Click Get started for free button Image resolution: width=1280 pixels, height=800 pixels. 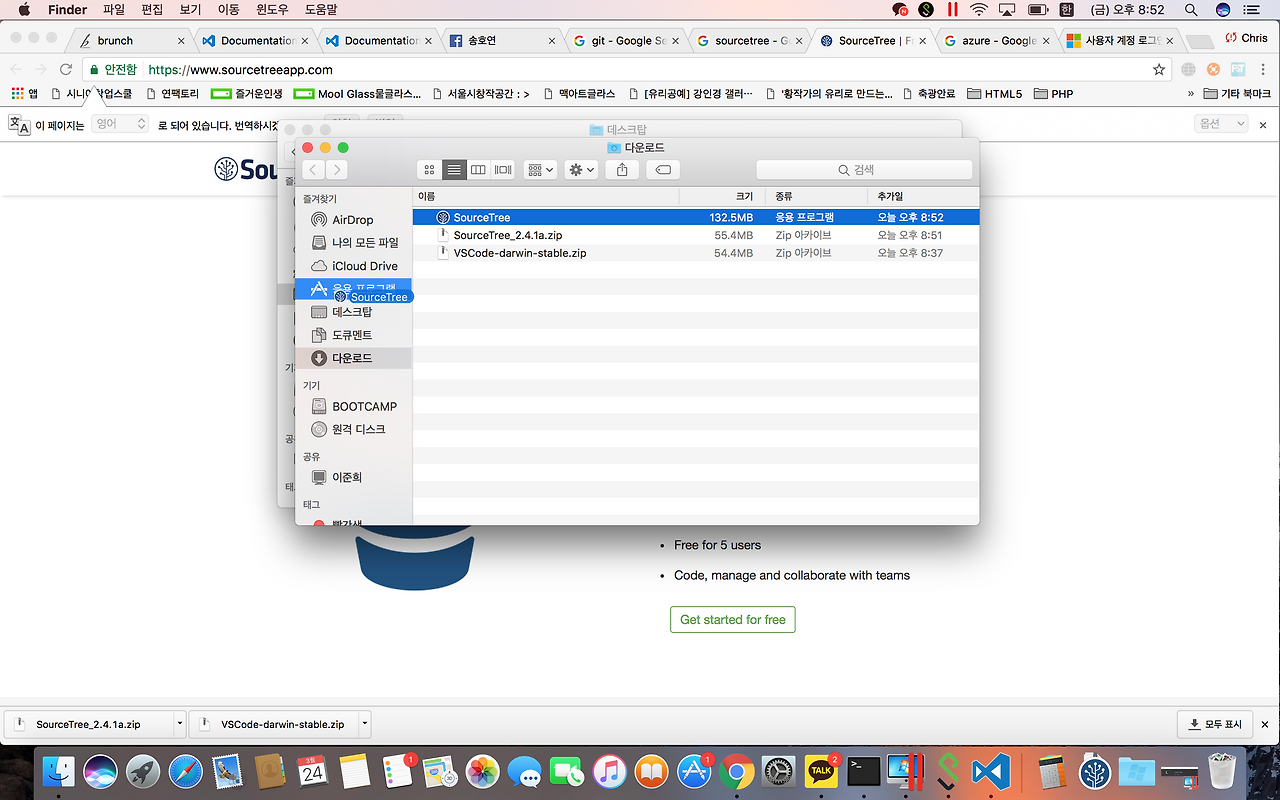coord(733,620)
